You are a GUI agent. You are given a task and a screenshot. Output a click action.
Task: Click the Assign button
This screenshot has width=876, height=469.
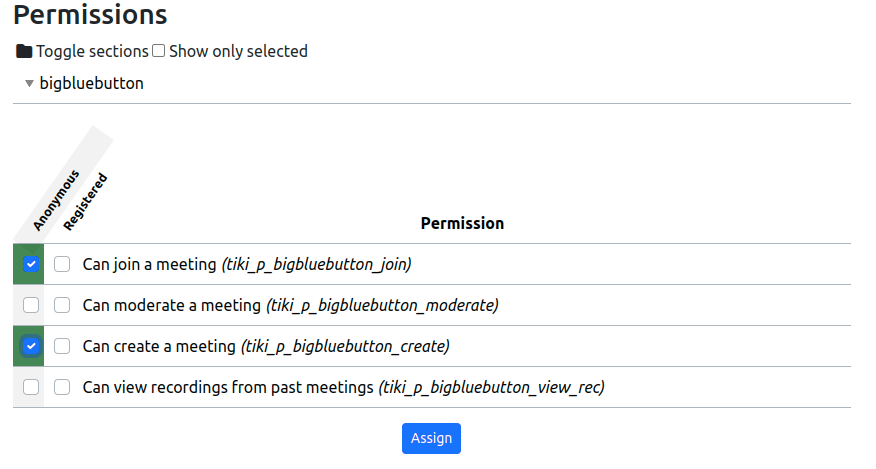(x=431, y=438)
